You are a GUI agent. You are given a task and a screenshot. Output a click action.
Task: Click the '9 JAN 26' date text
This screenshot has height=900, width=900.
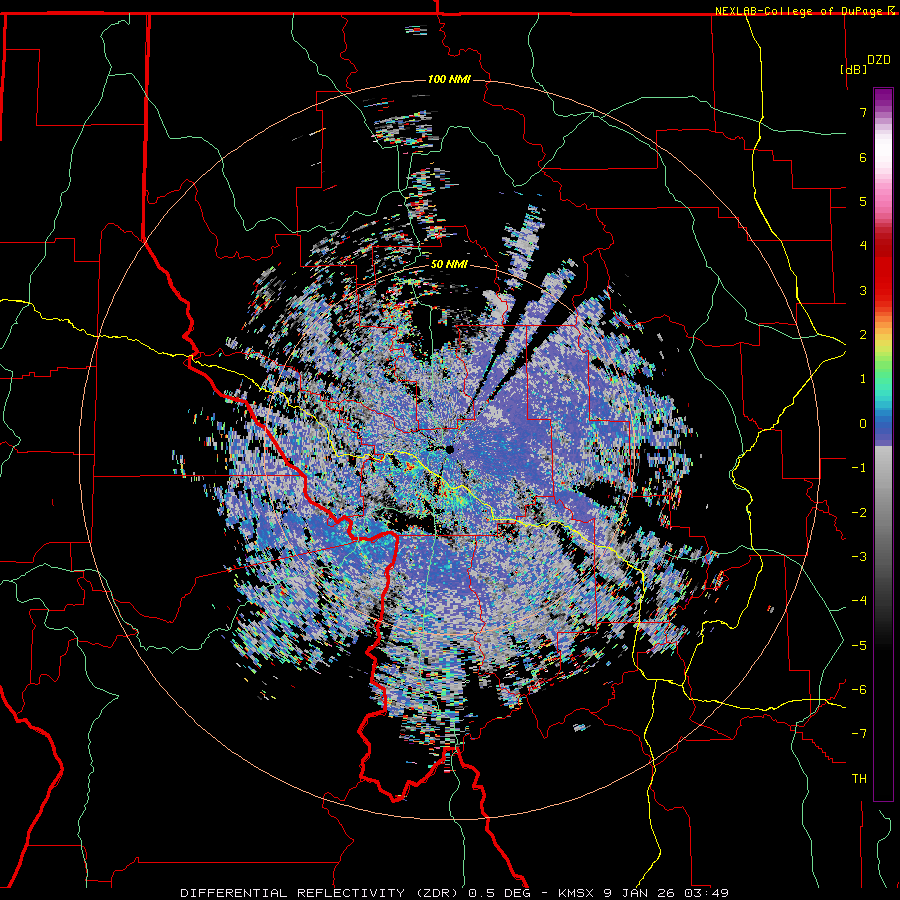point(640,893)
